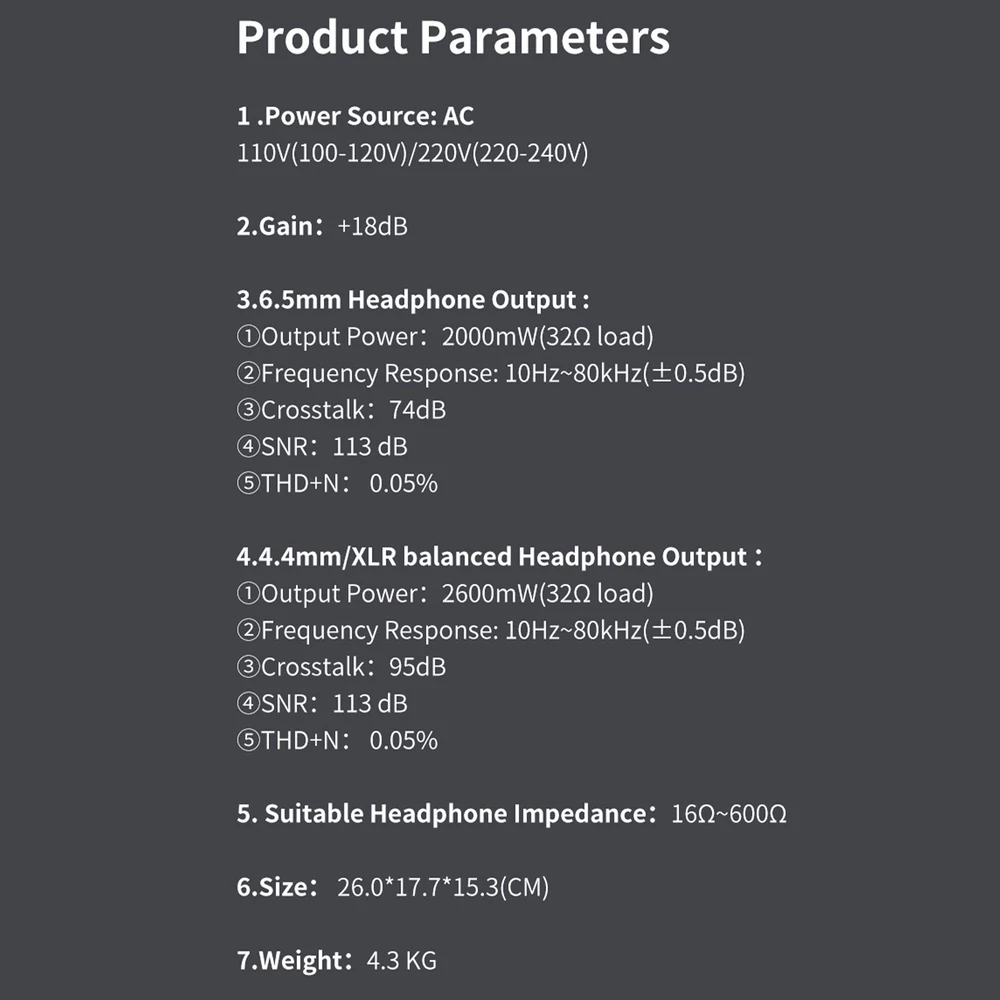The image size is (1000, 1000).
Task: Select the Weight 4.3 KG line
Action: tap(337, 960)
